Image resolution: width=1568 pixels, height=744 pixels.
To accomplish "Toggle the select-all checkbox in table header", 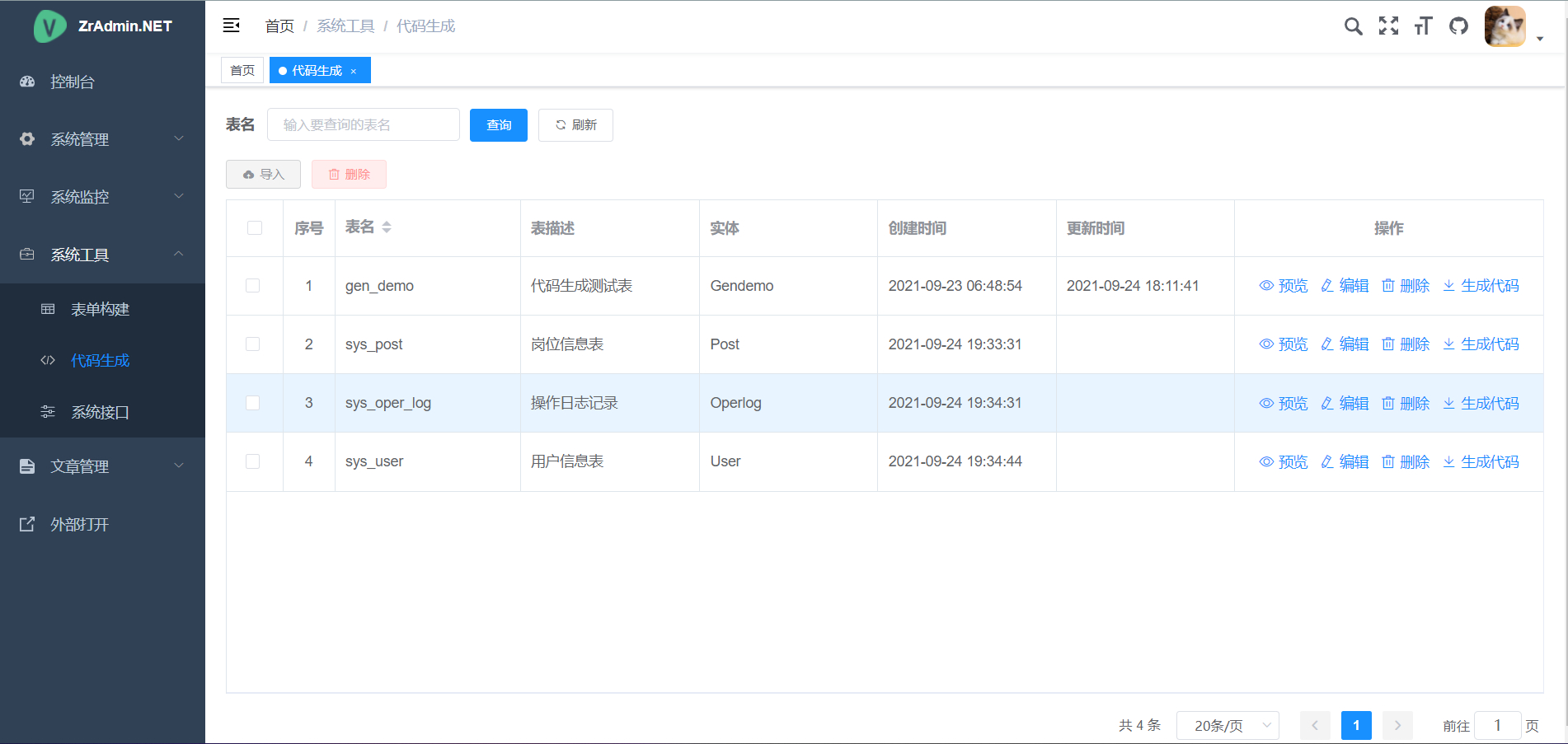I will [255, 228].
